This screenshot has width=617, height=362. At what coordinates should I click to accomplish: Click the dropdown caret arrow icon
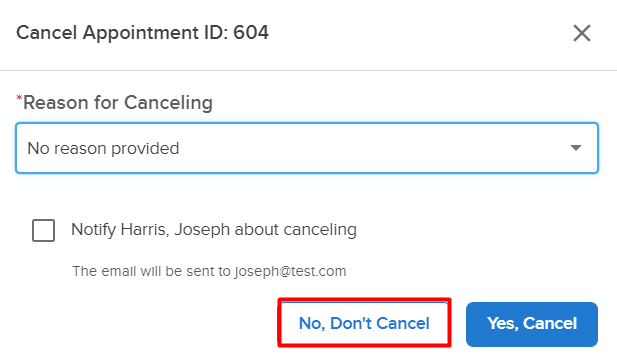pyautogui.click(x=576, y=148)
